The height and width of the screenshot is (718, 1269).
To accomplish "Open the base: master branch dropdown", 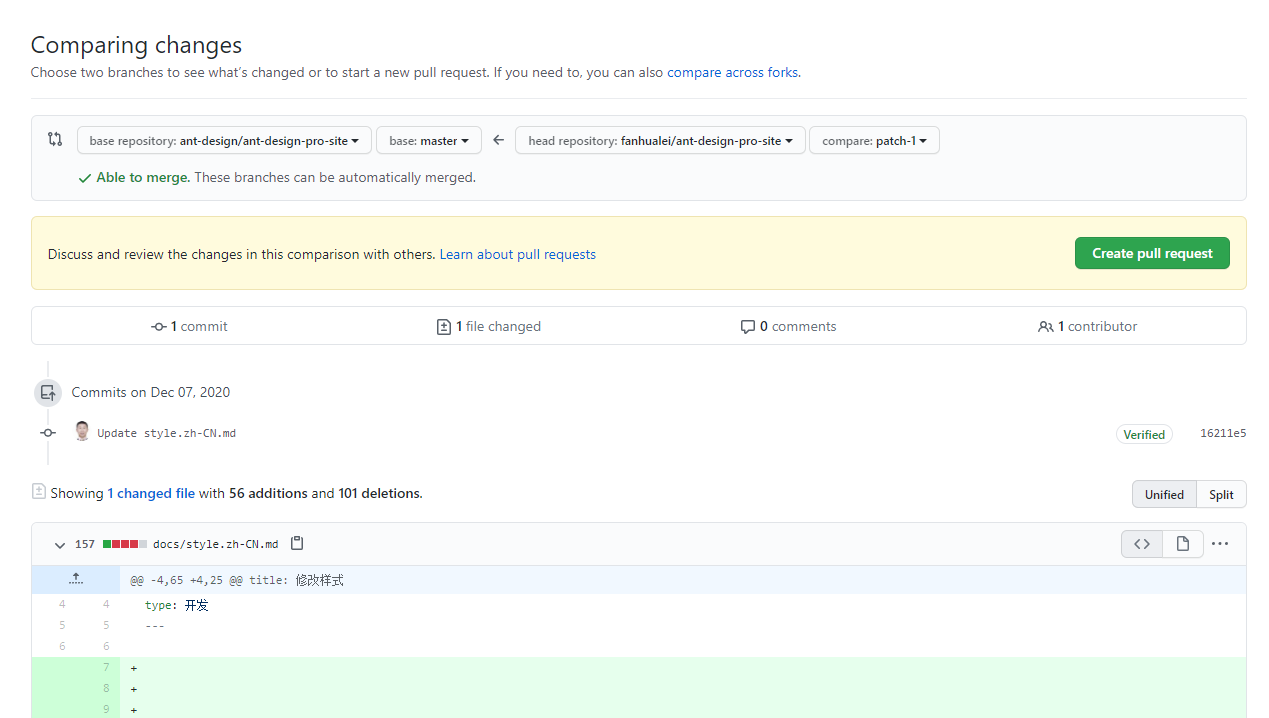I will tap(429, 140).
